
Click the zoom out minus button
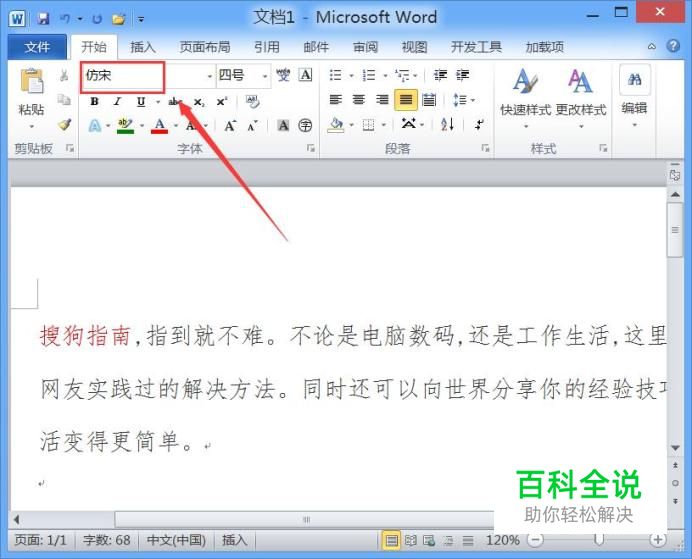click(535, 540)
